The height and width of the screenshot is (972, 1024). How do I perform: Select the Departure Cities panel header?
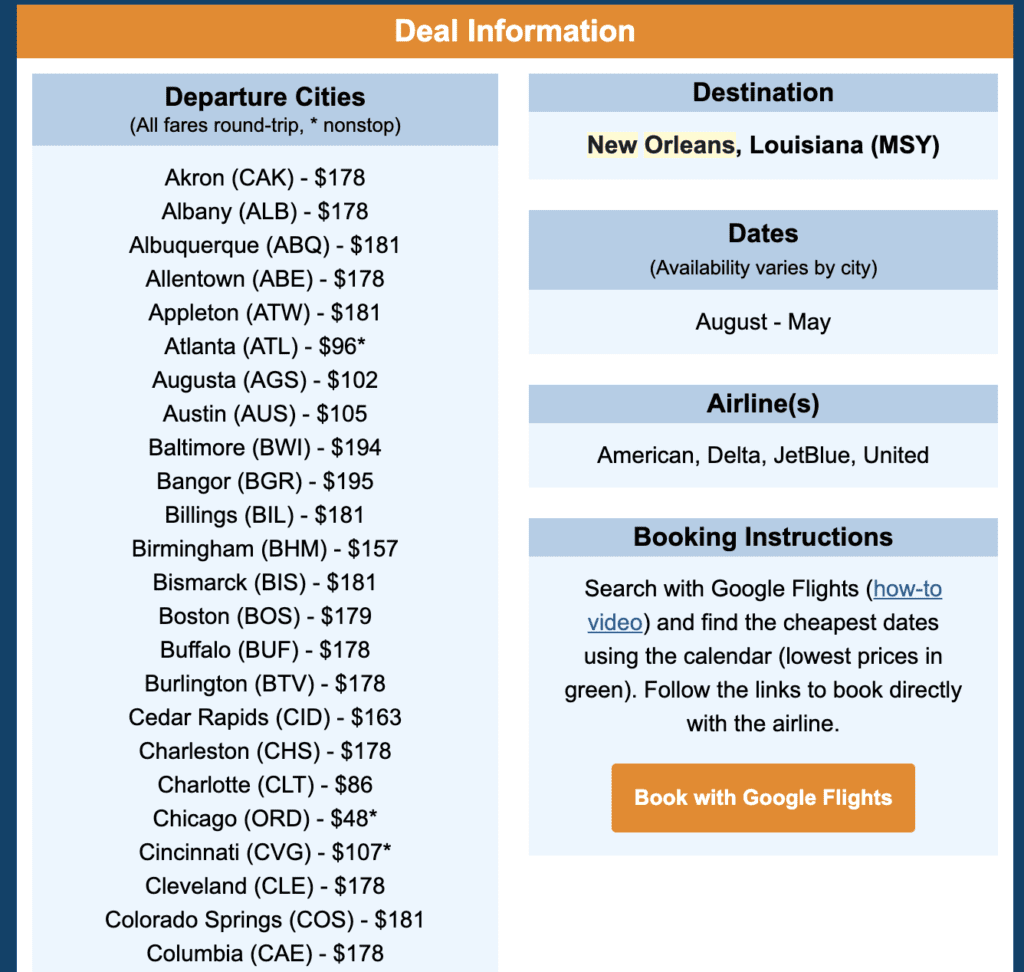click(x=264, y=97)
